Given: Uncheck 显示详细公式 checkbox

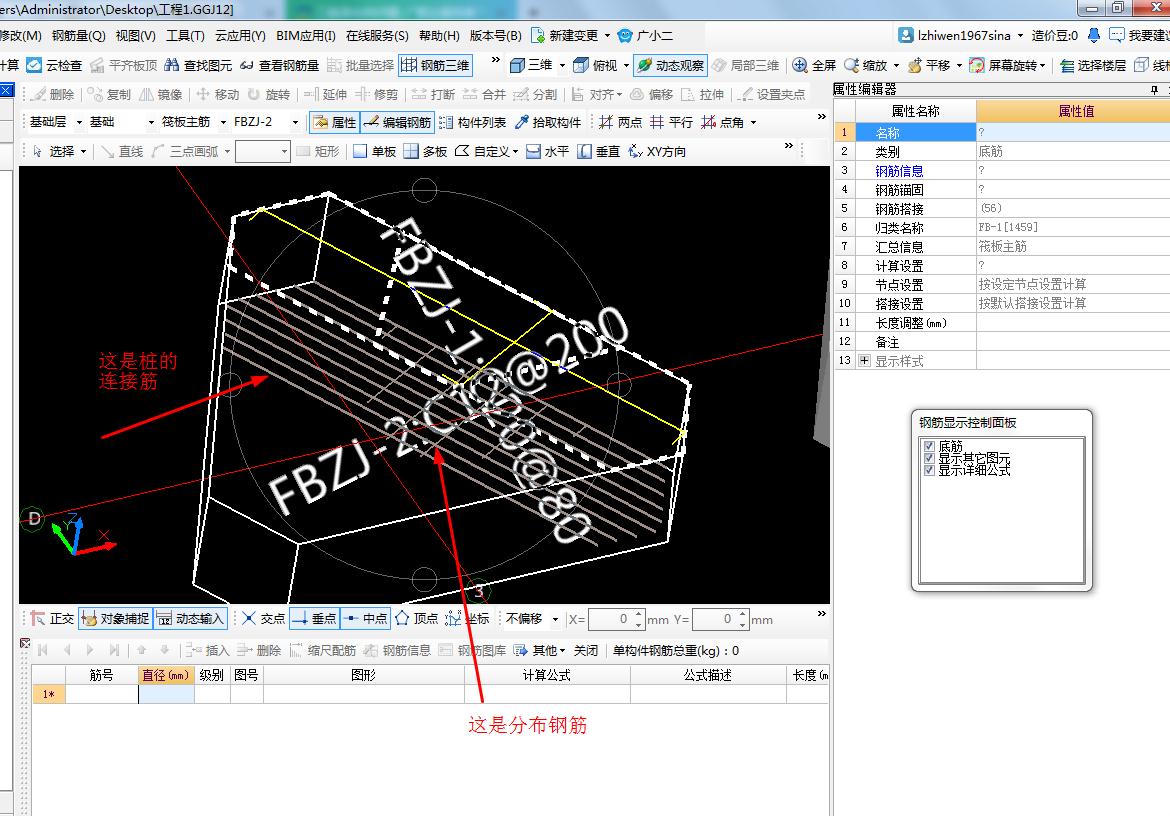Looking at the screenshot, I should pyautogui.click(x=929, y=470).
